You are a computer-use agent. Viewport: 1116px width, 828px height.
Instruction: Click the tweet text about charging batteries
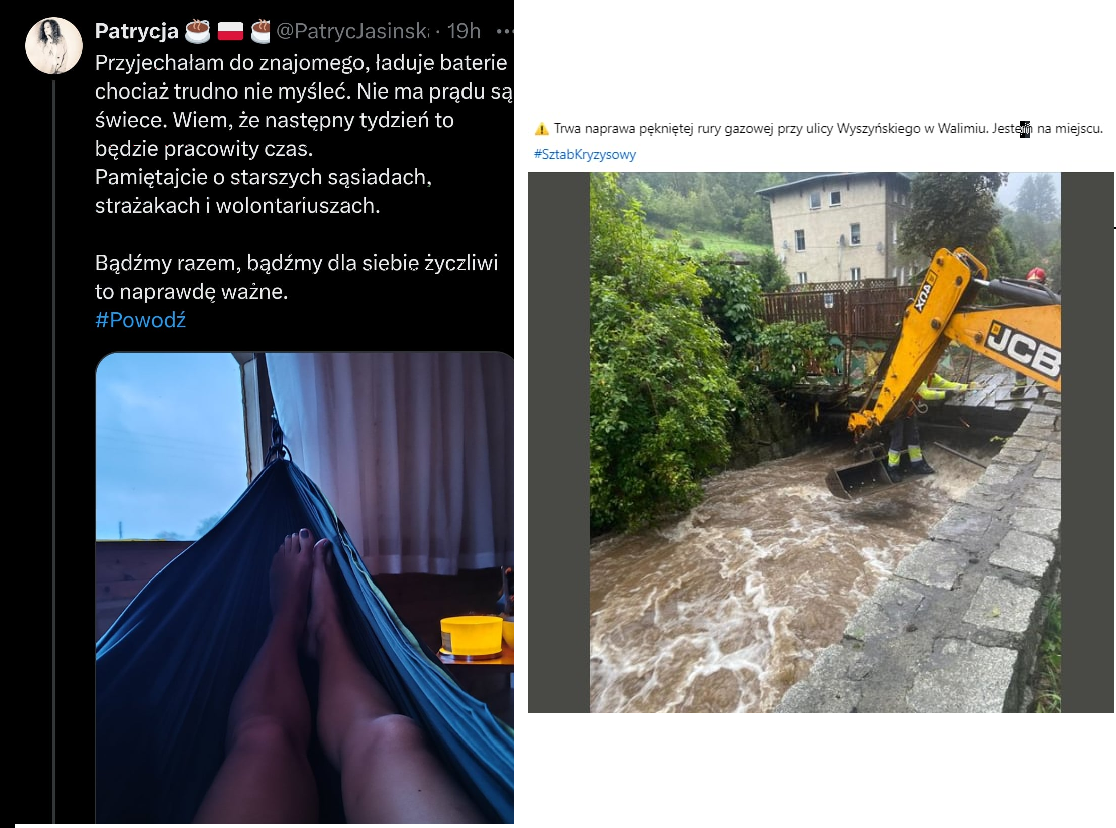(304, 134)
